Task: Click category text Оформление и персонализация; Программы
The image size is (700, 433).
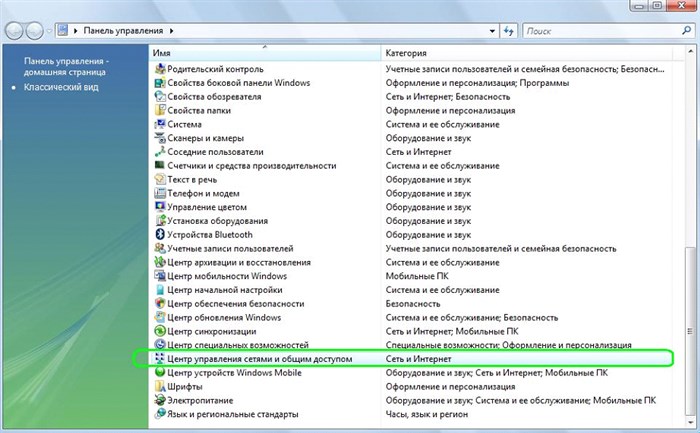Action: click(477, 83)
